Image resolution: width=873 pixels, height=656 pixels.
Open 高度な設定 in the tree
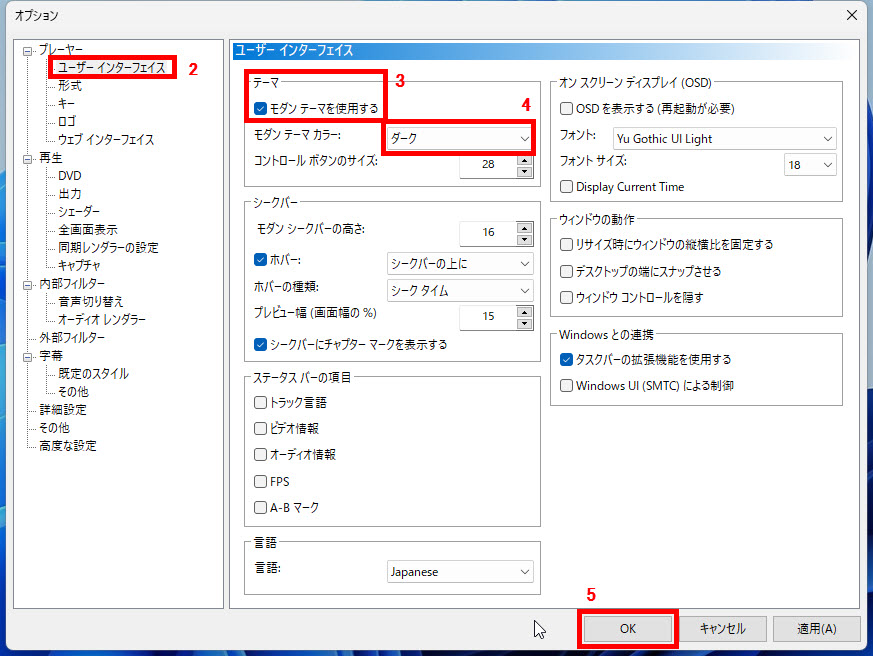[68, 446]
